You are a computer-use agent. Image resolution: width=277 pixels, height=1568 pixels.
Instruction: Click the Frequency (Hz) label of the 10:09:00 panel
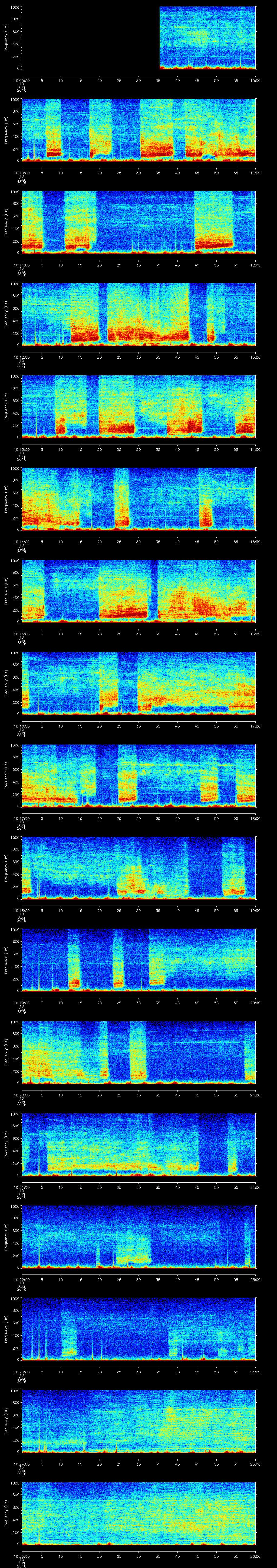point(6,38)
